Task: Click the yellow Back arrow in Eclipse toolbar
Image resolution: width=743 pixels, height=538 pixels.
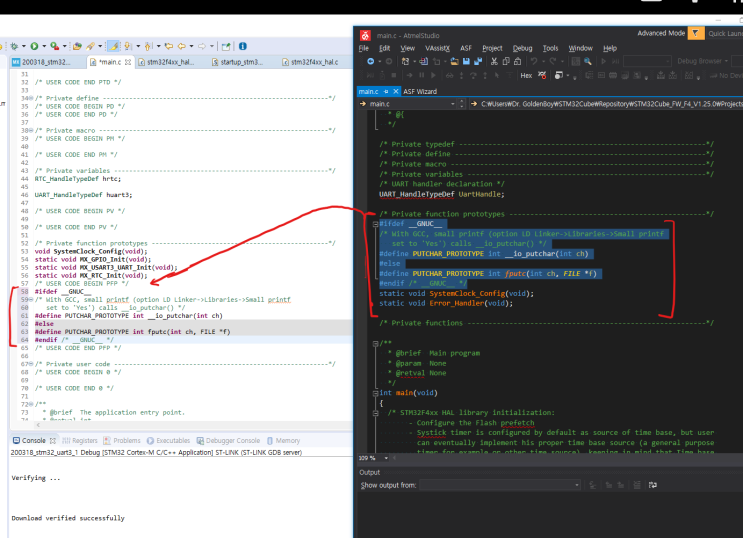Action: 181,46
